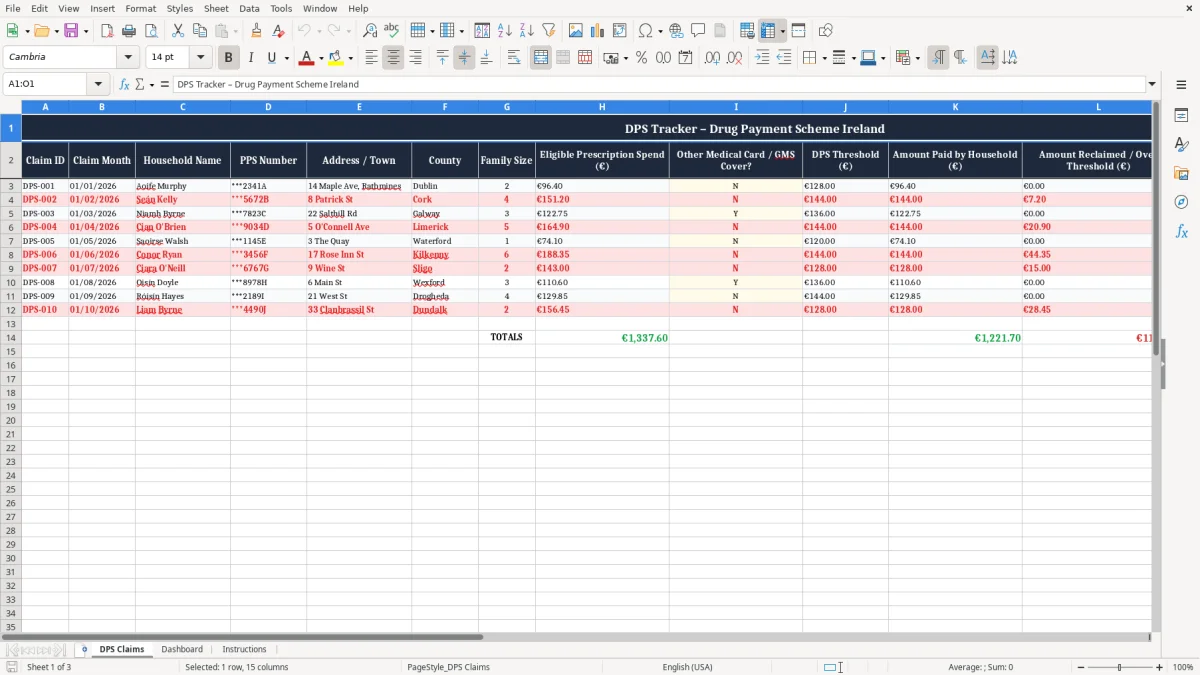Viewport: 1200px width, 675px height.
Task: Toggle Freeze Rows and Columns
Action: coord(768,31)
